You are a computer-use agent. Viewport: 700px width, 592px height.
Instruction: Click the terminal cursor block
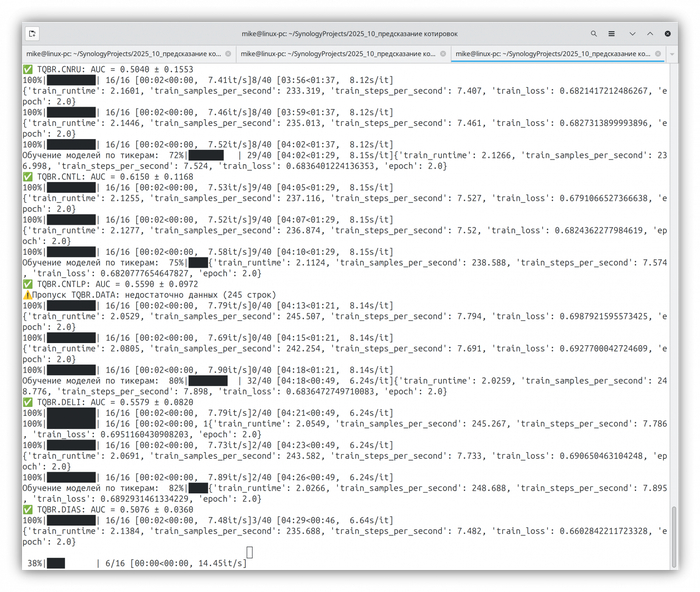pyautogui.click(x=250, y=551)
